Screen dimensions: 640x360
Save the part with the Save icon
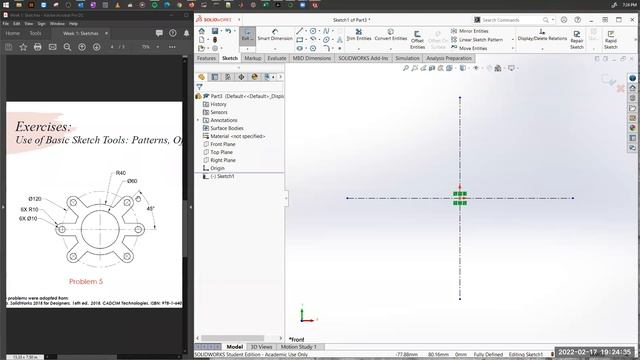tap(215, 31)
